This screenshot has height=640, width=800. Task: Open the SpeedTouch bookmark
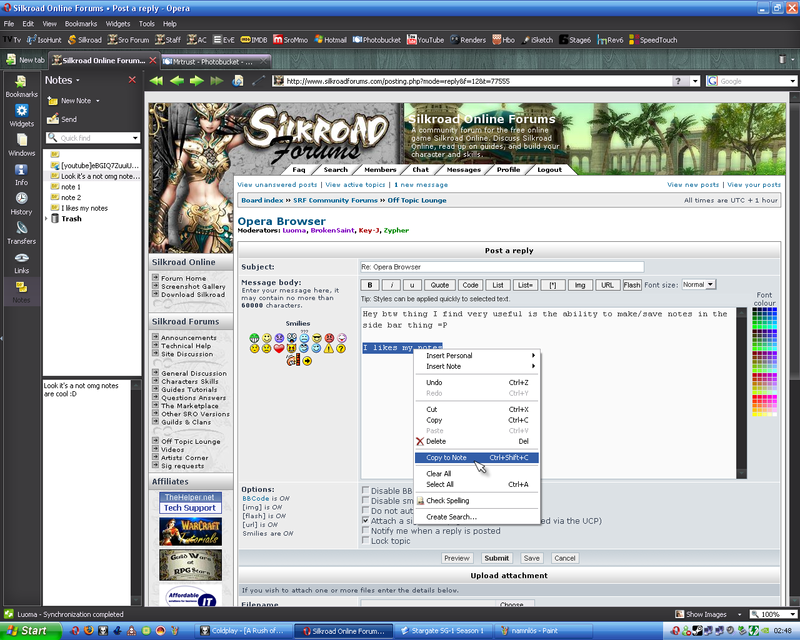tap(653, 40)
